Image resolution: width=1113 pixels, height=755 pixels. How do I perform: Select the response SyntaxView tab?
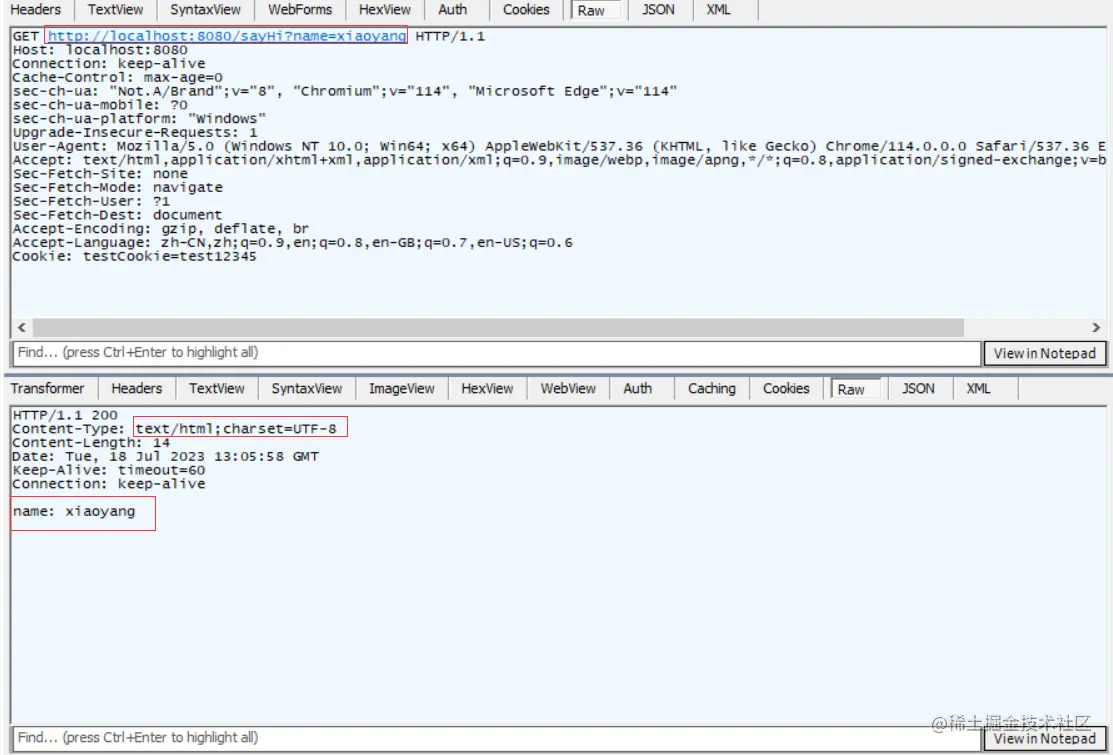coord(307,389)
